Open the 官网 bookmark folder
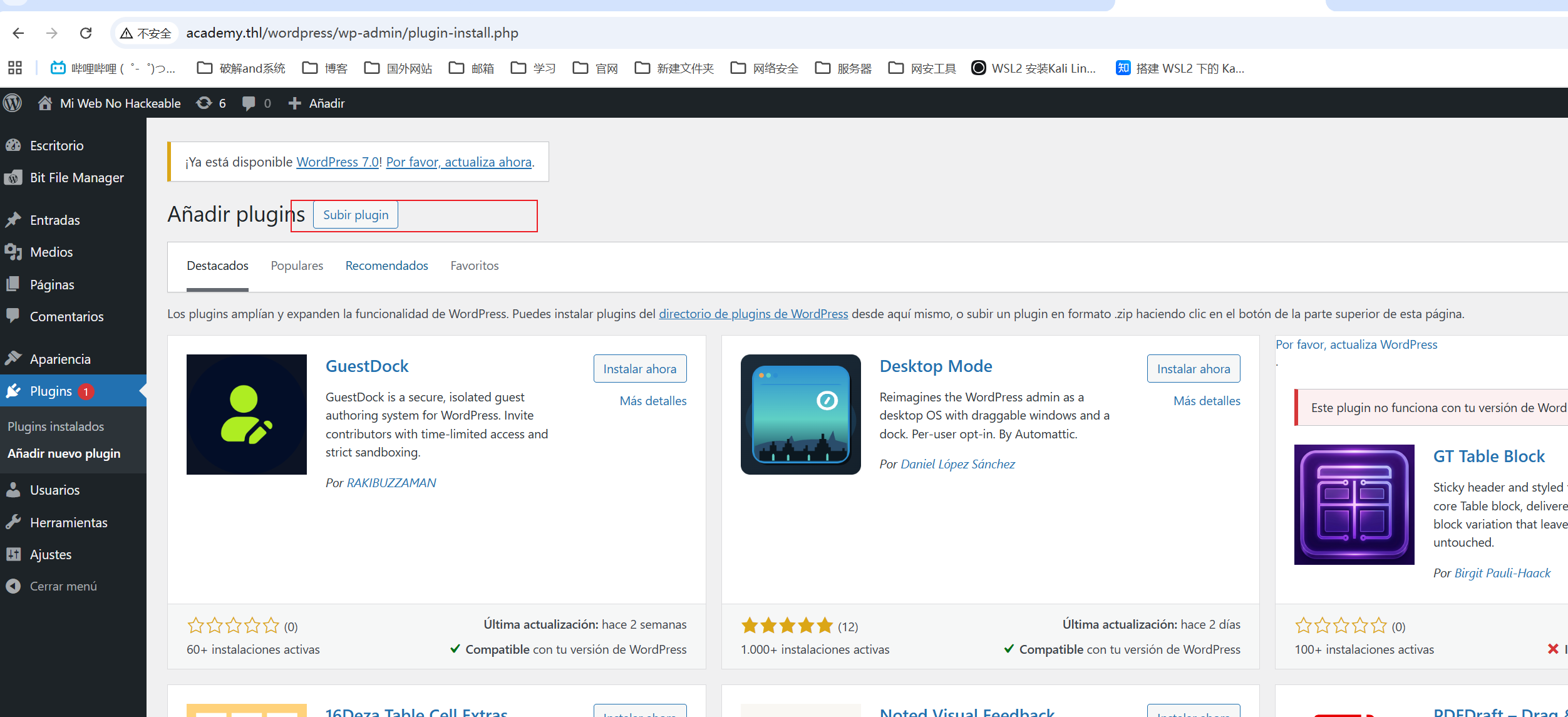 point(596,68)
